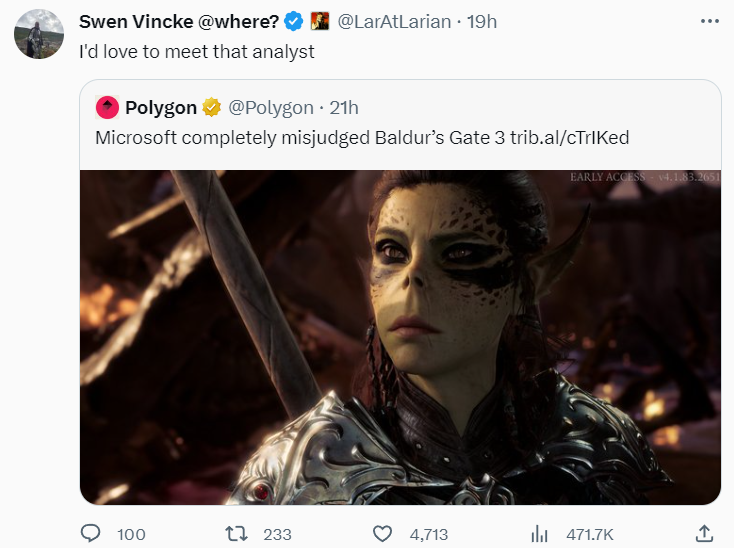Click the share upload icon
Image resolution: width=734 pixels, height=548 pixels.
click(x=705, y=533)
